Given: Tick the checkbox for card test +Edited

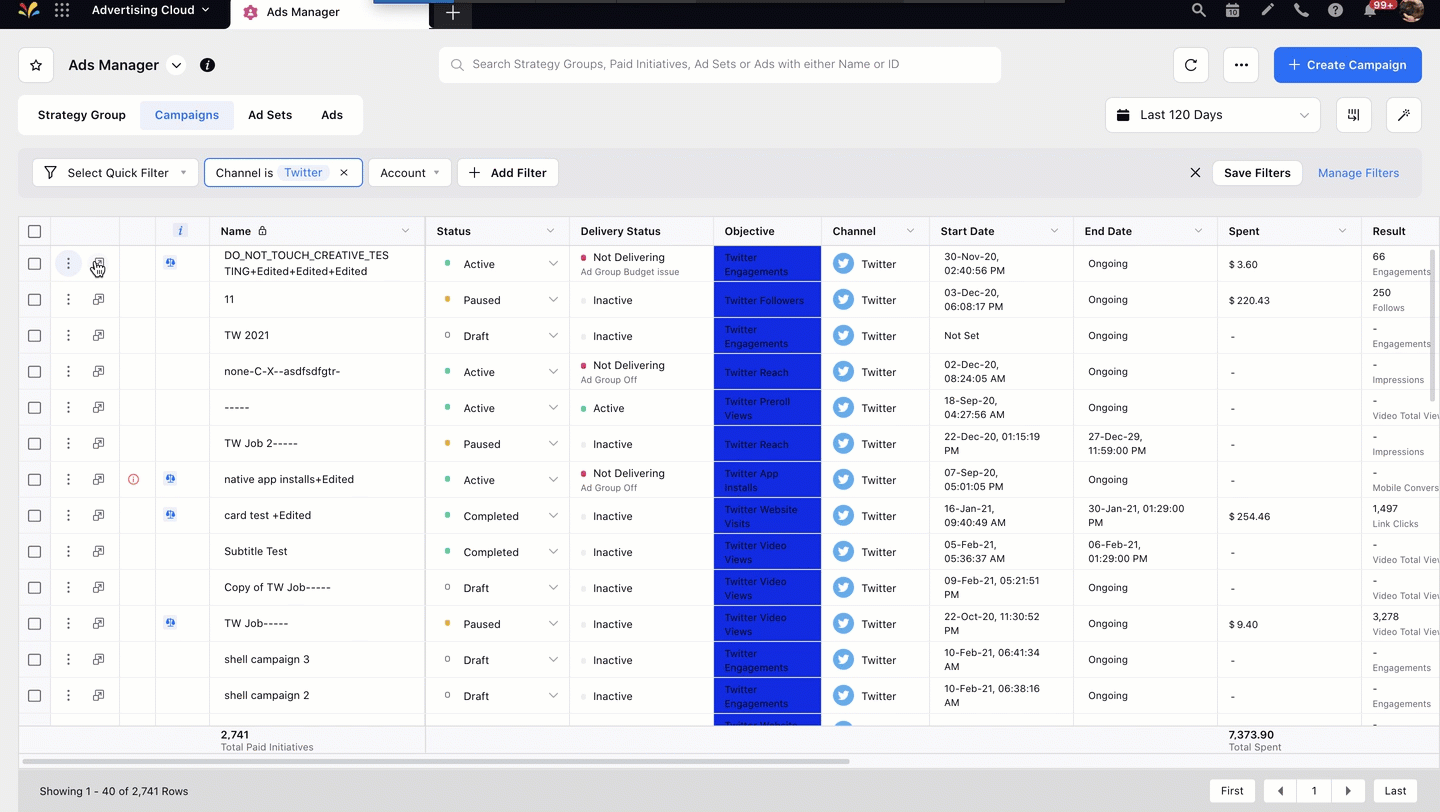Looking at the screenshot, I should [x=34, y=516].
